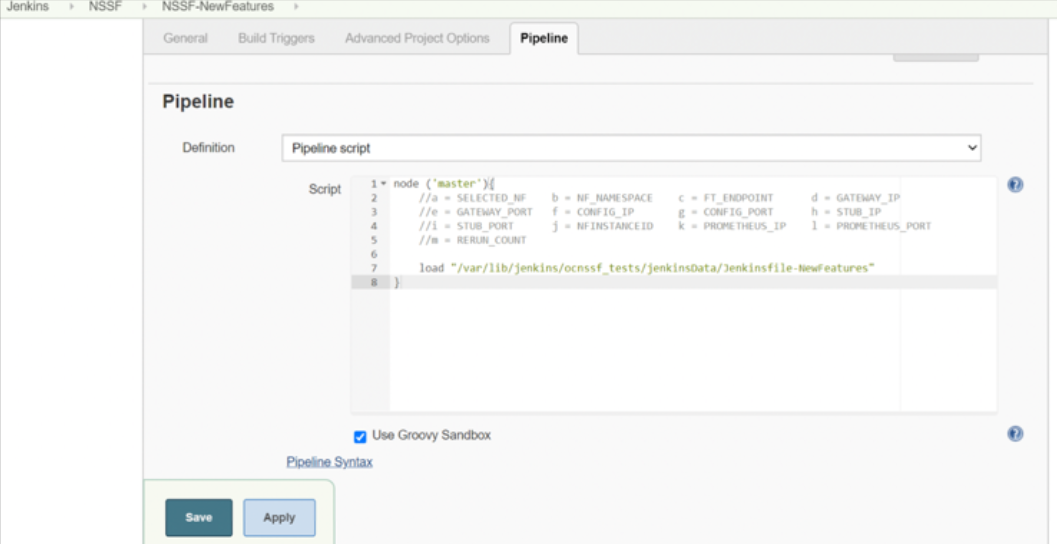Open help icon beside Script editor

(x=1015, y=185)
